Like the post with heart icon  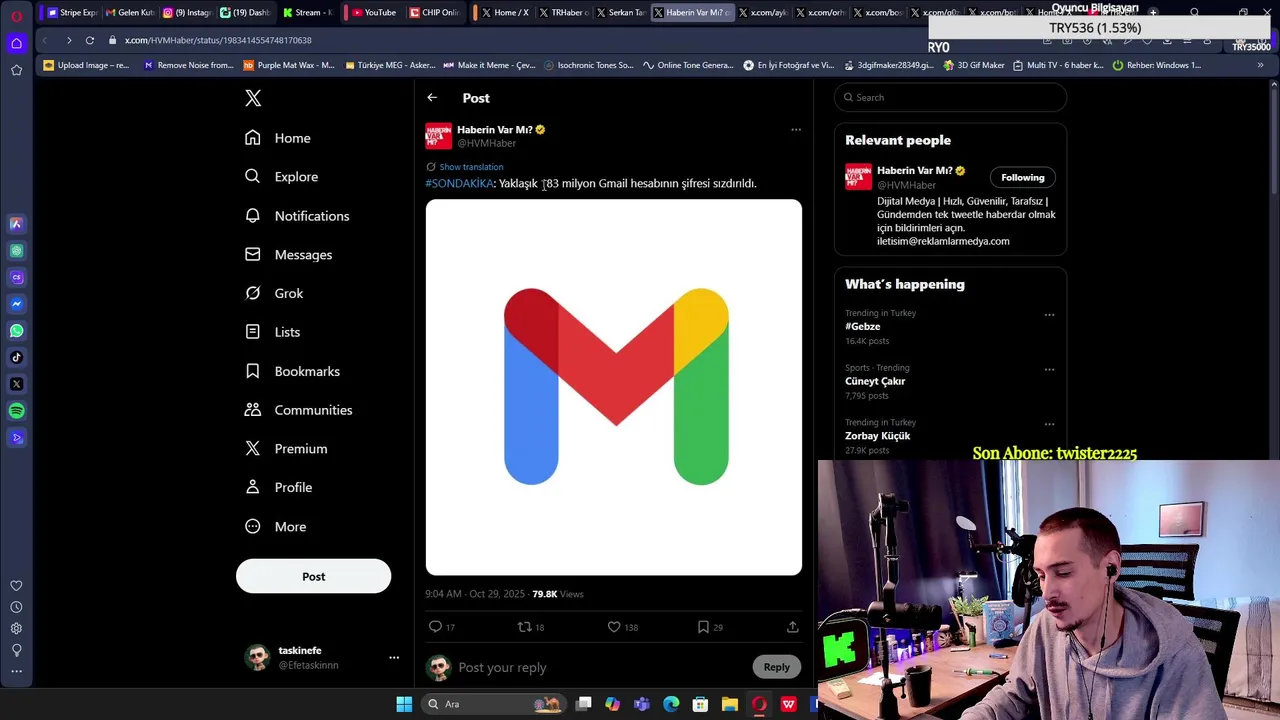coord(614,627)
